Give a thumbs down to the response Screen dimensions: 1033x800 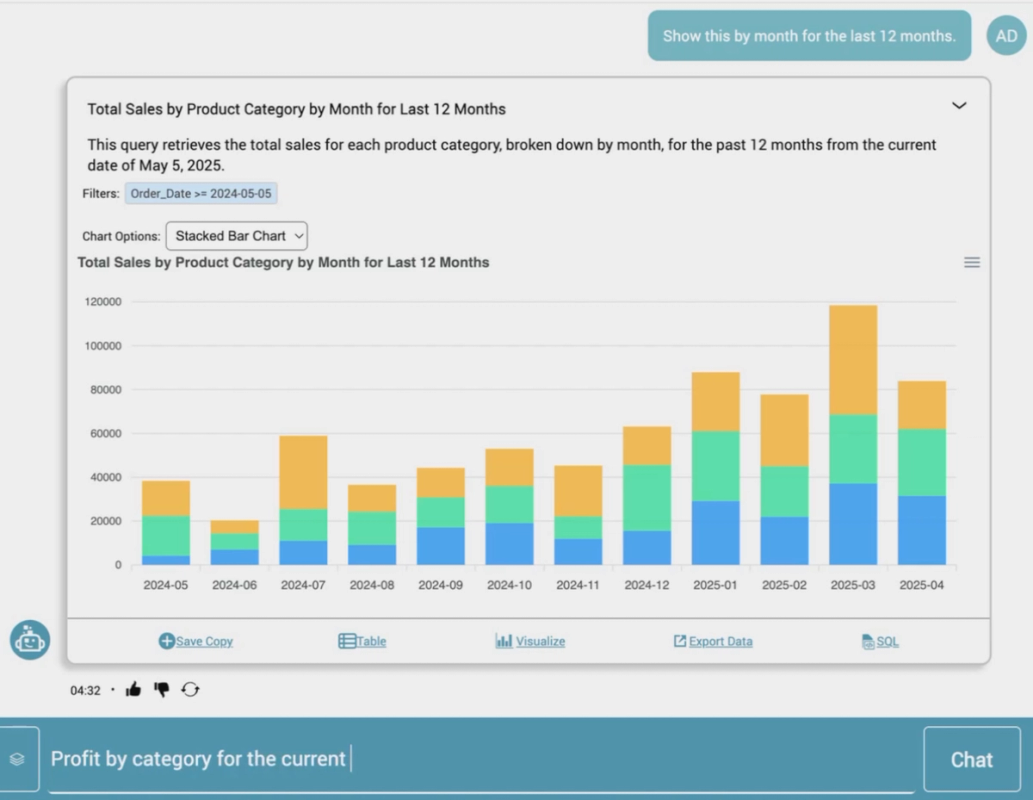(161, 690)
